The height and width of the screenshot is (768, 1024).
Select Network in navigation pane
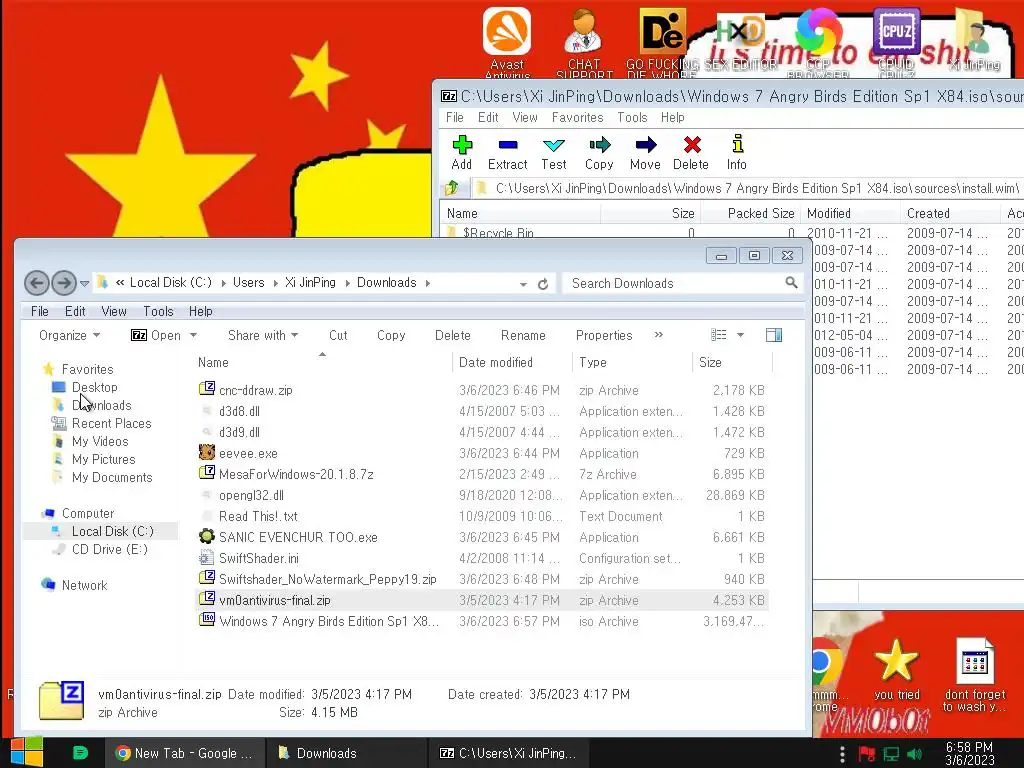pyautogui.click(x=84, y=585)
